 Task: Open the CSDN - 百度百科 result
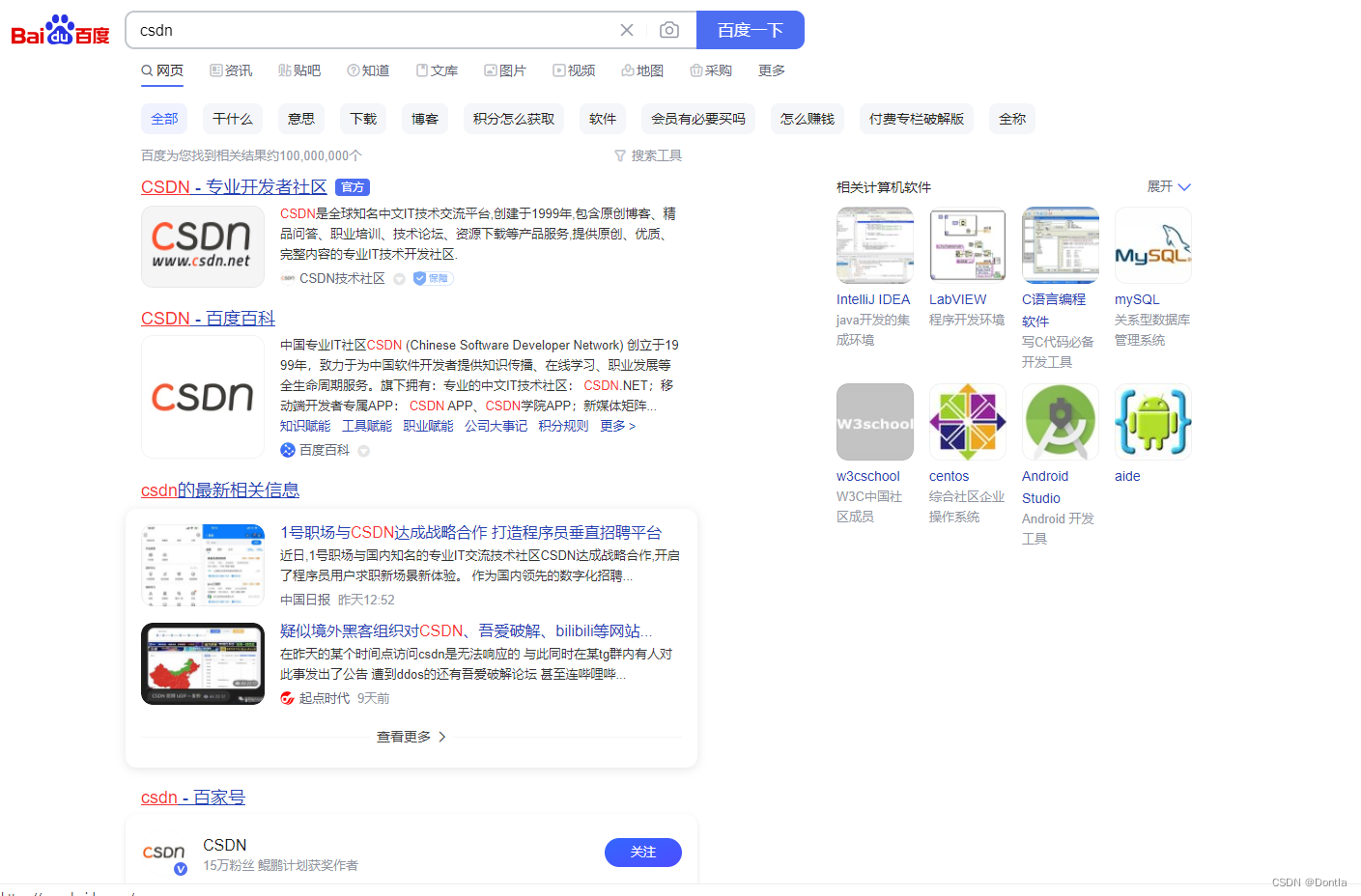tap(208, 319)
